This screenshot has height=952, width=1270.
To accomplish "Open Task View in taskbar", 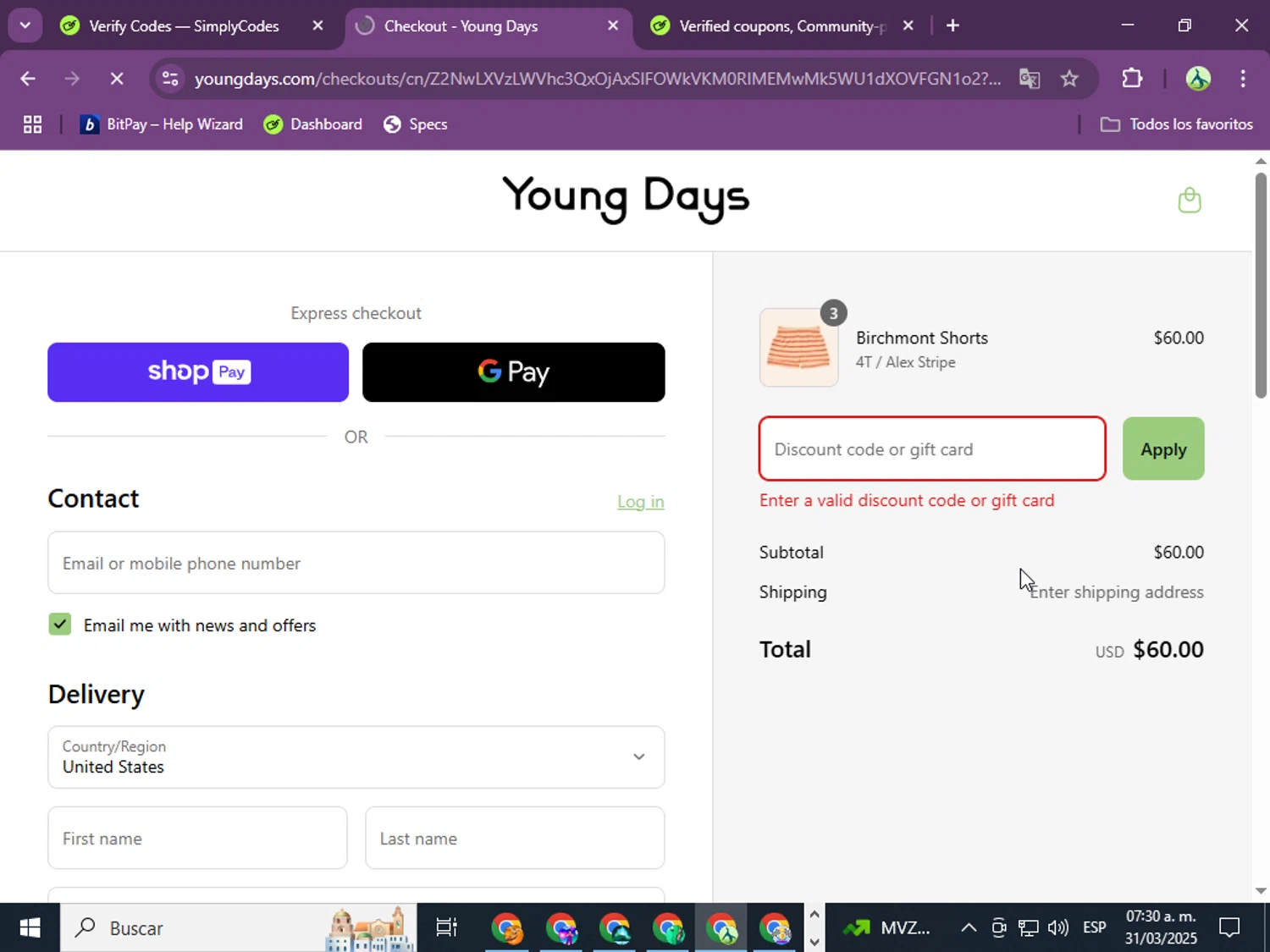I will [x=446, y=928].
